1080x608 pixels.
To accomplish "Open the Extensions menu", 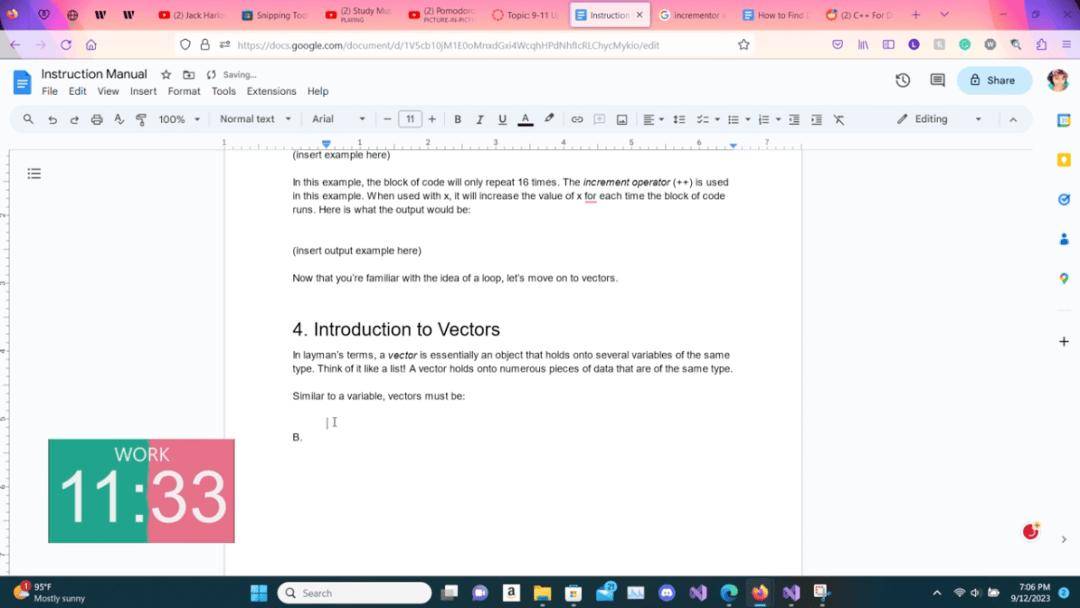I will click(x=271, y=91).
